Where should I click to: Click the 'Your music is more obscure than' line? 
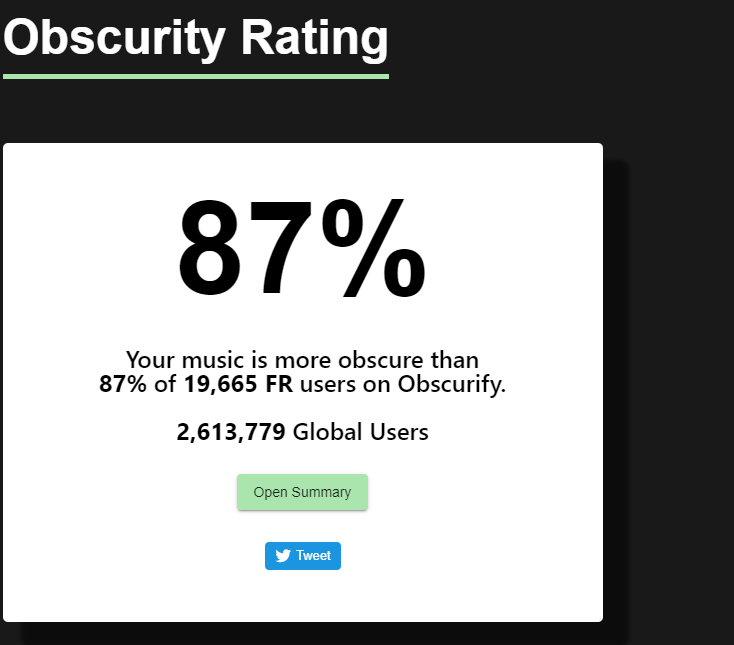click(302, 360)
